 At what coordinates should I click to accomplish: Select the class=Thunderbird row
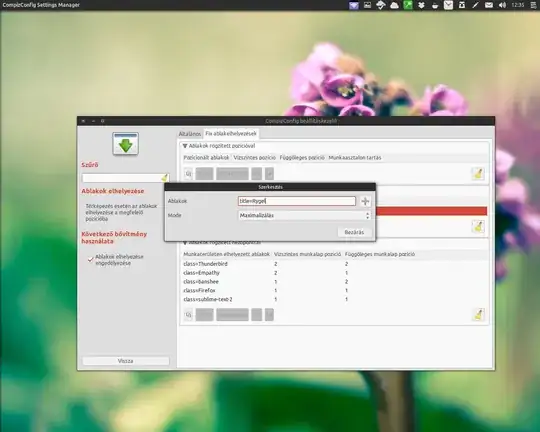[334, 264]
